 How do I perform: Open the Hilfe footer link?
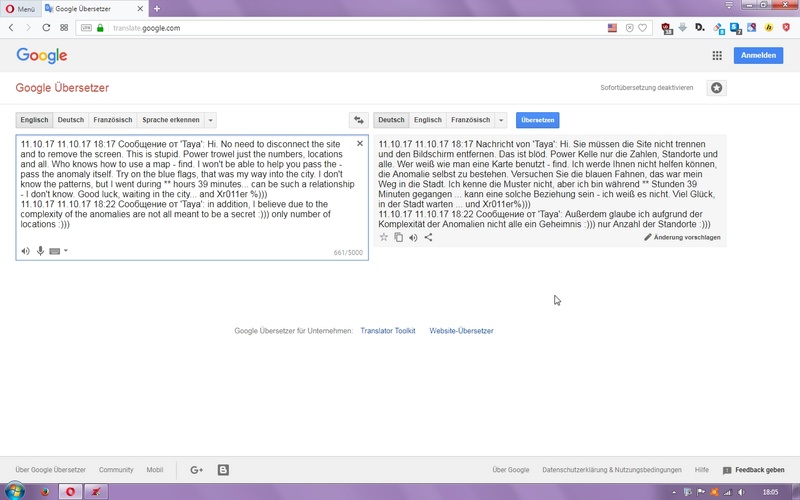(x=702, y=470)
